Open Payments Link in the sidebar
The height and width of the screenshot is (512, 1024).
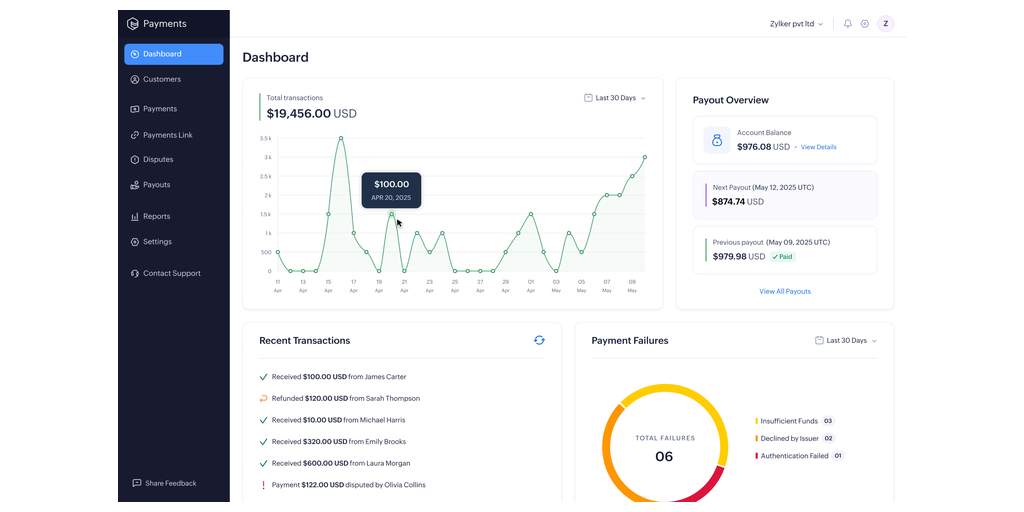pyautogui.click(x=167, y=135)
